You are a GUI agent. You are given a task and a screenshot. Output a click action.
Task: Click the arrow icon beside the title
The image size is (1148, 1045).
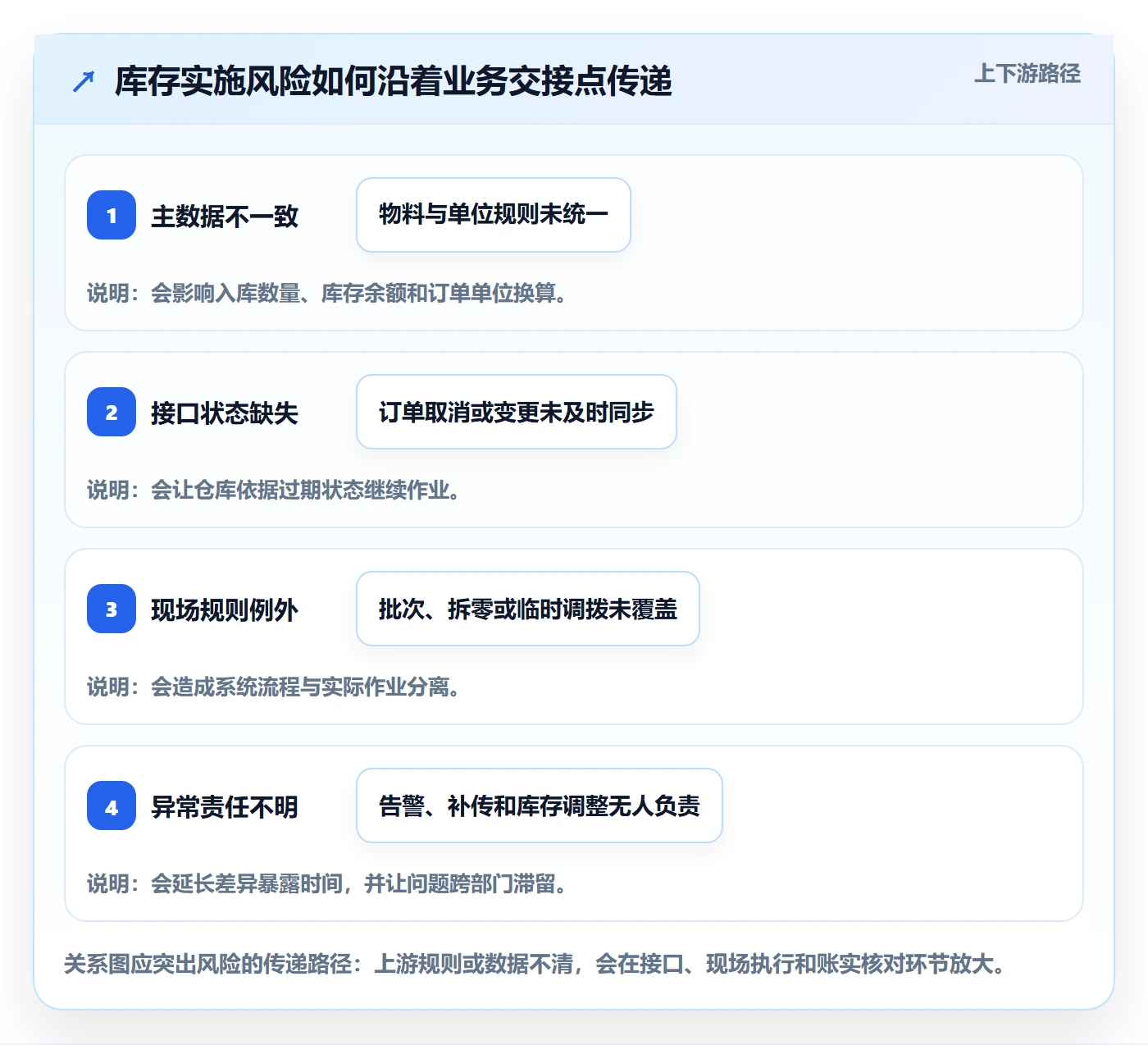[x=84, y=81]
